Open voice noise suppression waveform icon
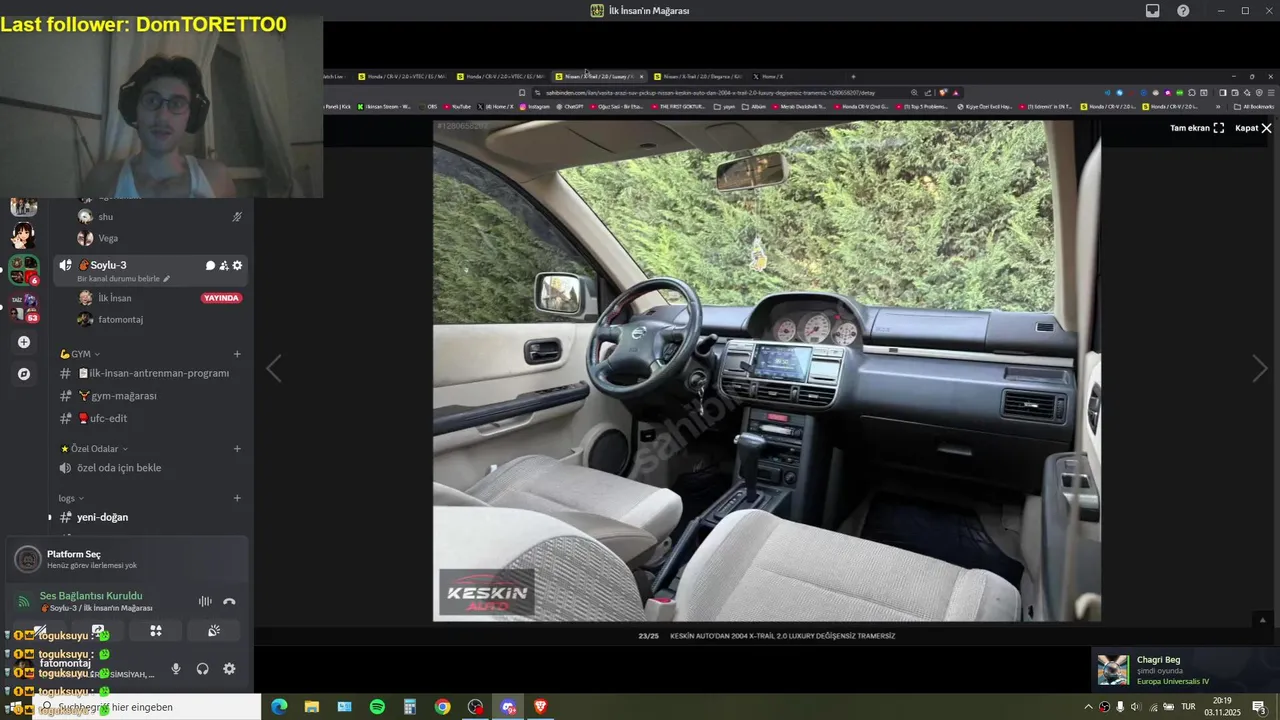Viewport: 1280px width, 720px height. [205, 601]
